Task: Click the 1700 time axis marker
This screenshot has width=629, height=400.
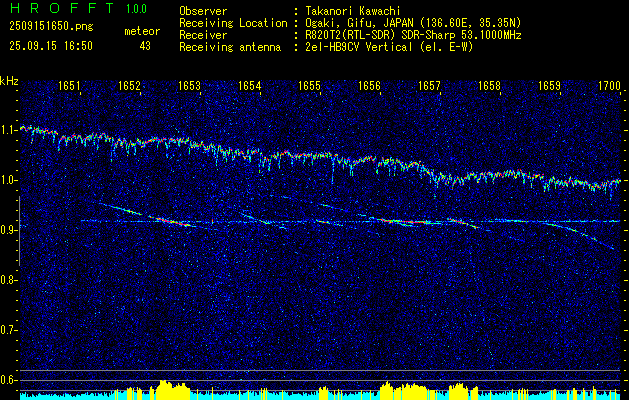Action: [x=609, y=85]
